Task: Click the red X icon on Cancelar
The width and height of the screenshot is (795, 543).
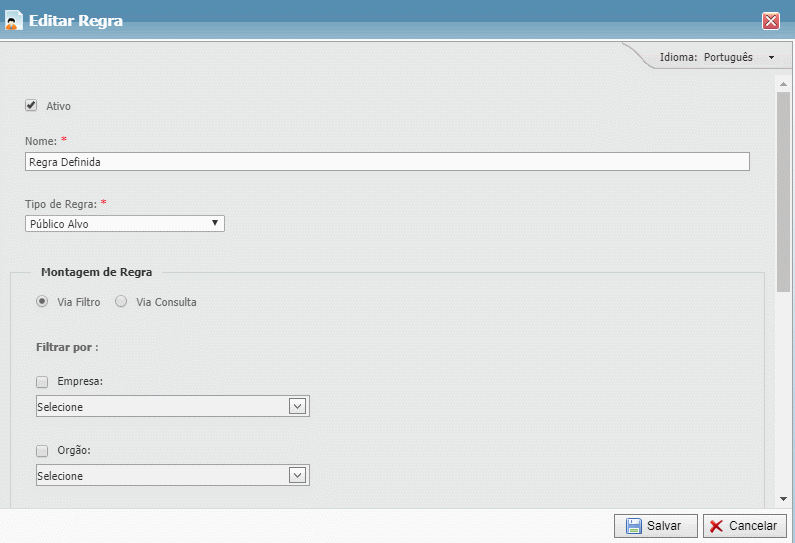Action: click(716, 526)
